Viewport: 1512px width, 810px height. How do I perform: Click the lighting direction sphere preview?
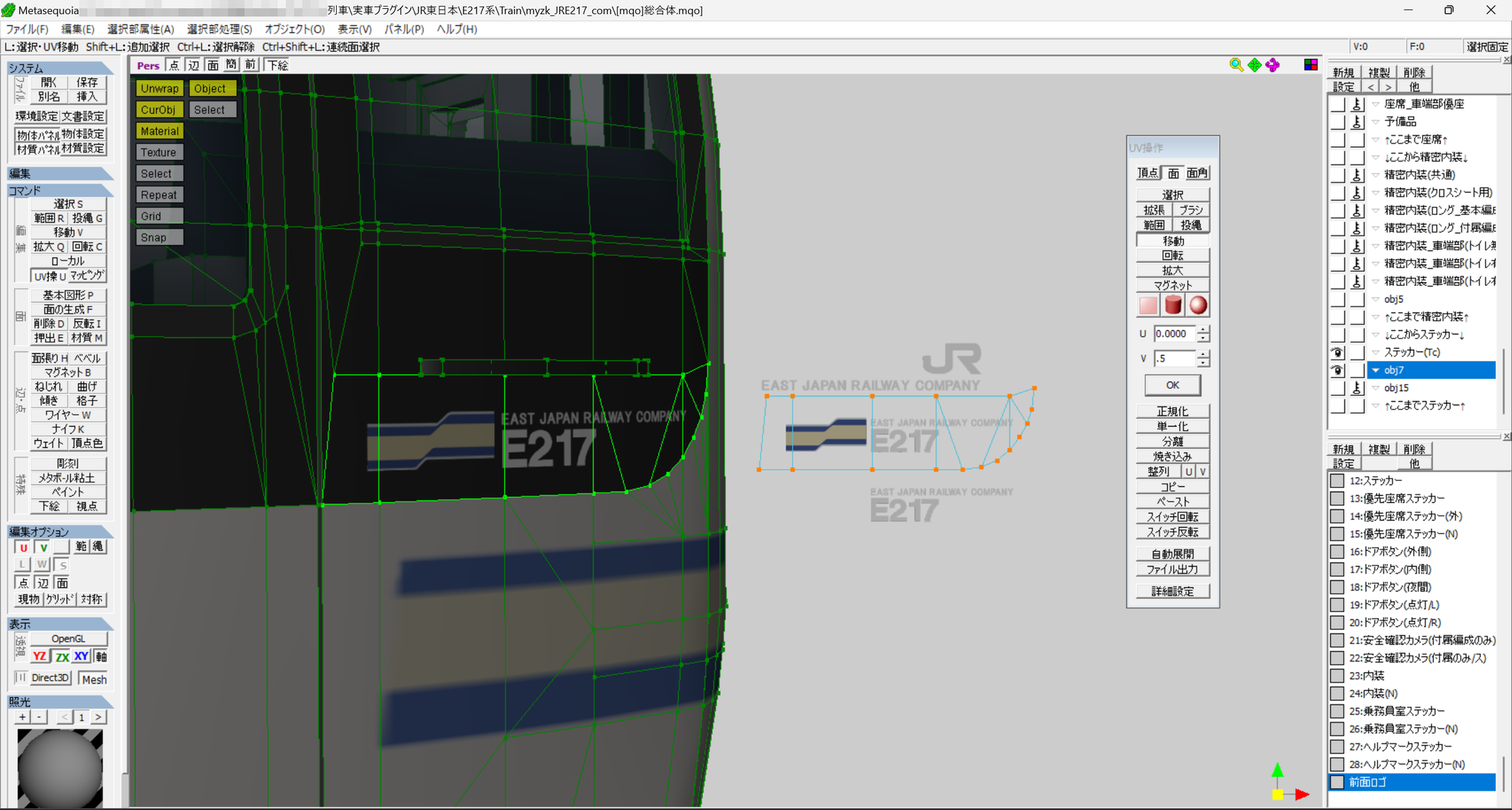(60, 767)
